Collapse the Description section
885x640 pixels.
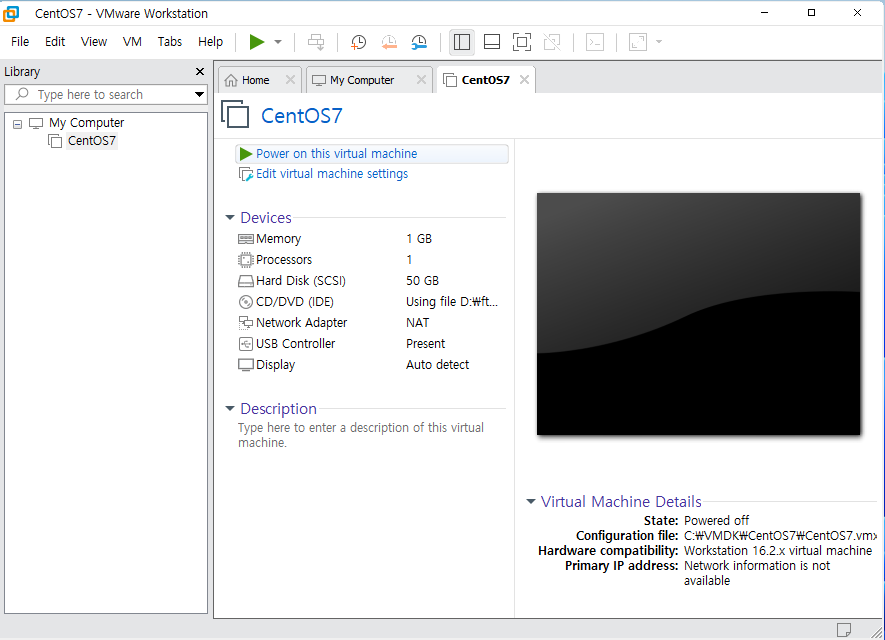230,408
